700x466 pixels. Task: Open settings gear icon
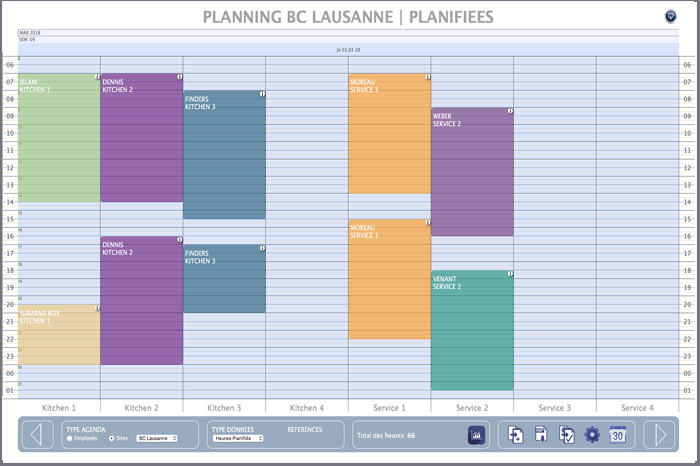(x=592, y=434)
